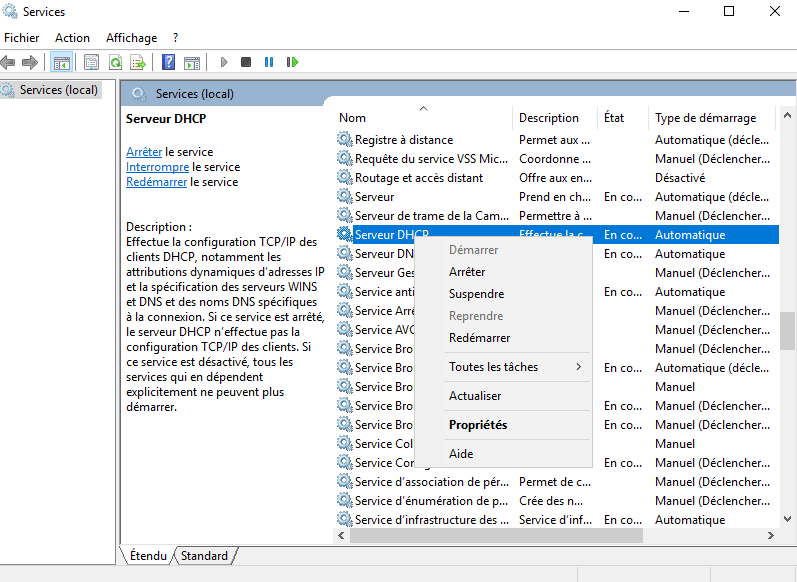The width and height of the screenshot is (797, 582).
Task: Select Services (local) in left tree
Action: pyautogui.click(x=59, y=90)
